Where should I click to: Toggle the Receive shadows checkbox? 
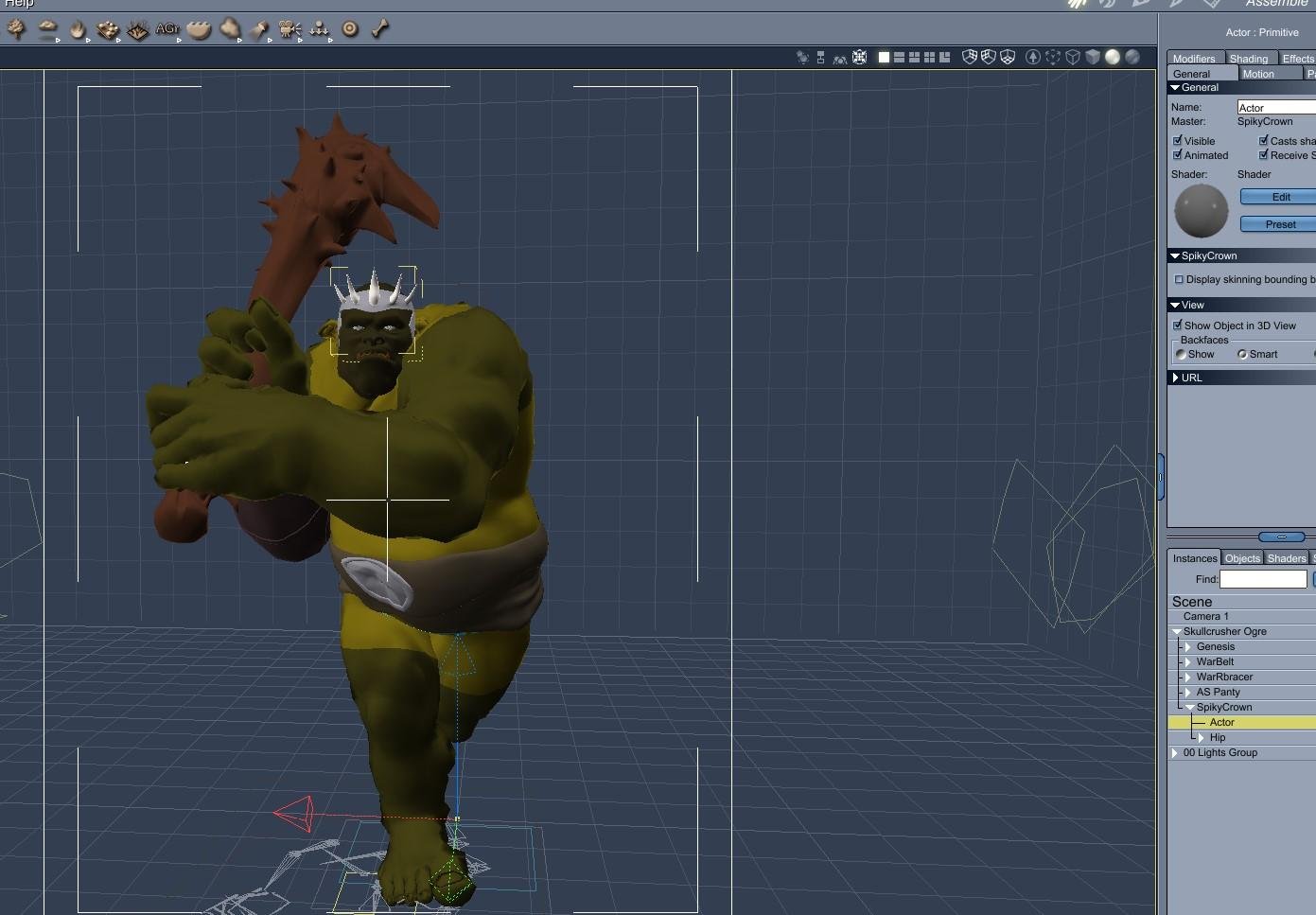[x=1263, y=155]
